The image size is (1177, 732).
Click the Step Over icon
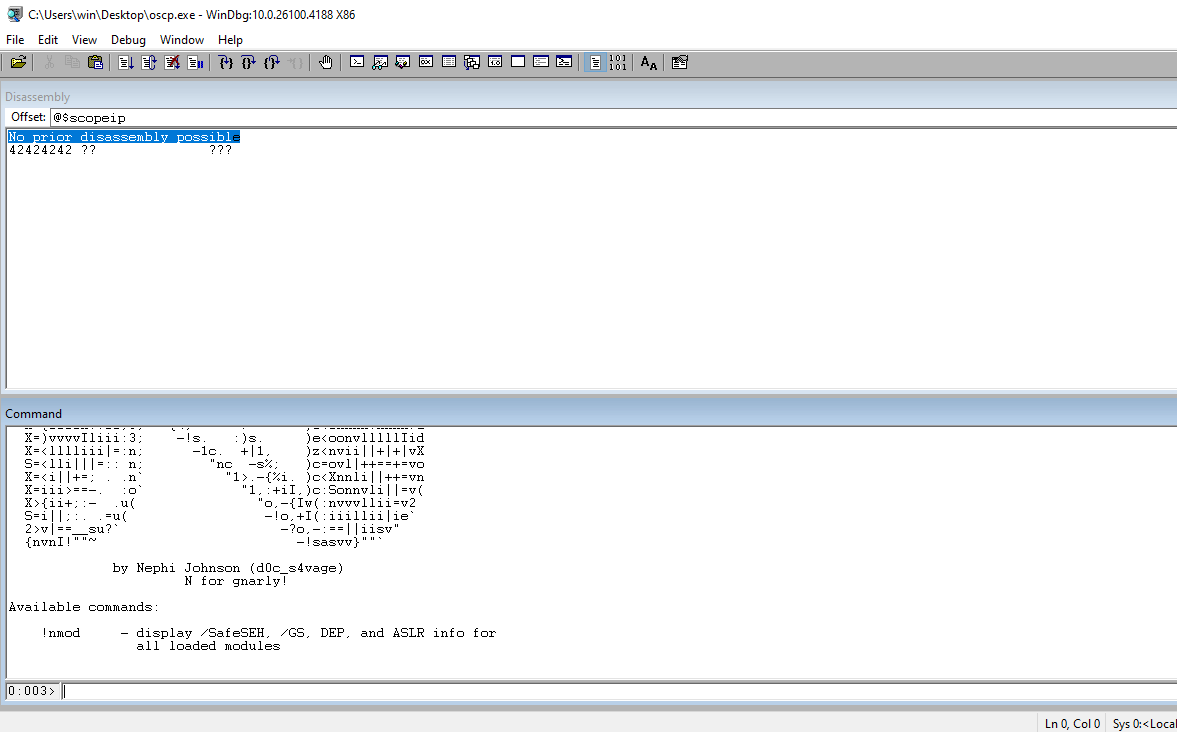(249, 63)
